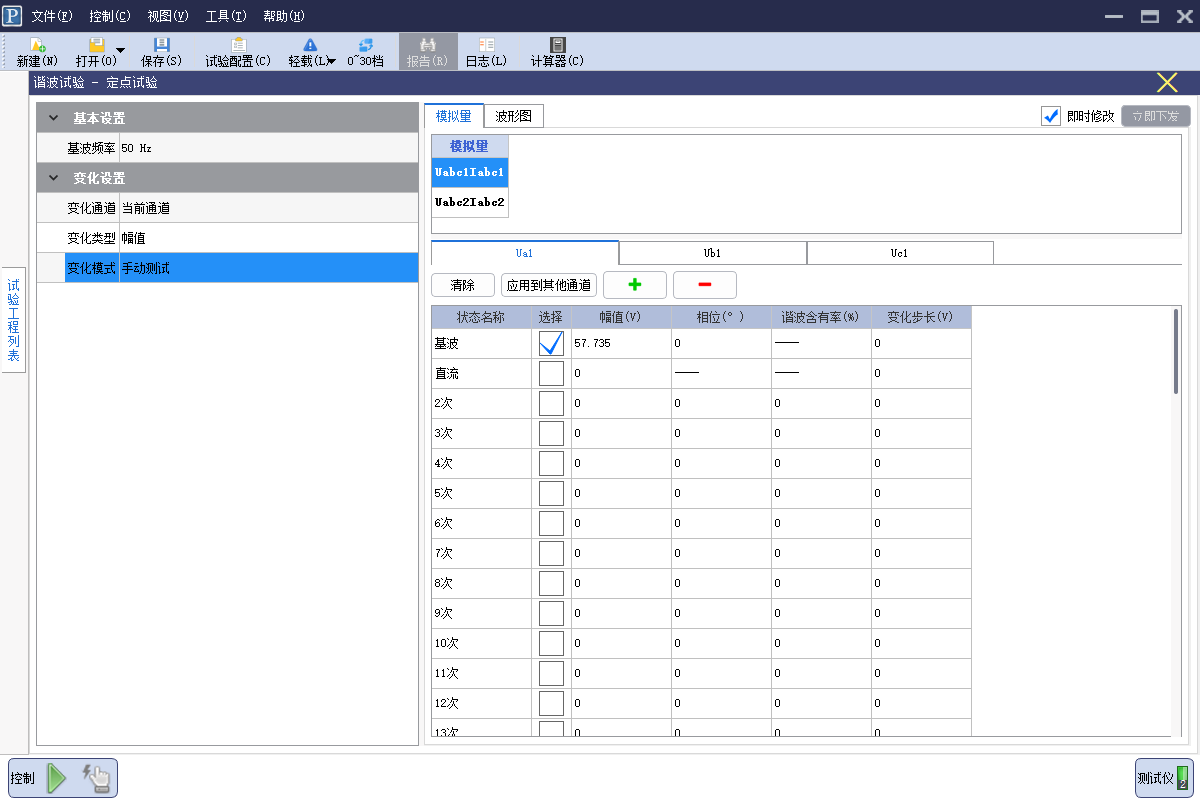Click the red minus remove-row button
The width and height of the screenshot is (1200, 800).
click(x=704, y=285)
